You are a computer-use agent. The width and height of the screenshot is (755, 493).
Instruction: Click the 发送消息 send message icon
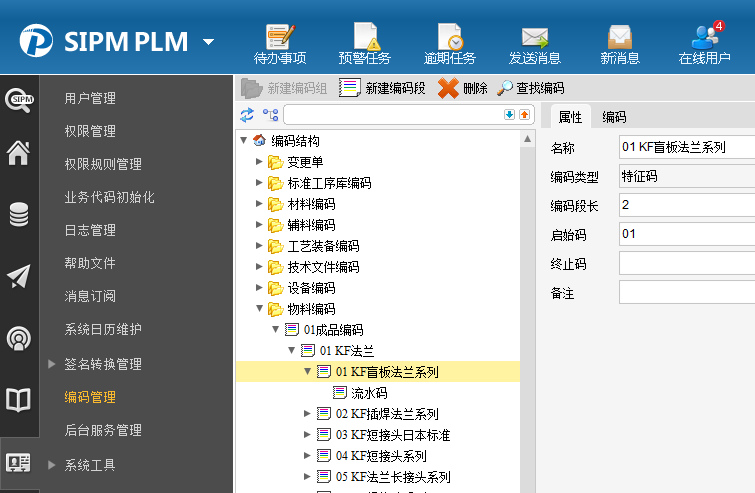(x=534, y=42)
